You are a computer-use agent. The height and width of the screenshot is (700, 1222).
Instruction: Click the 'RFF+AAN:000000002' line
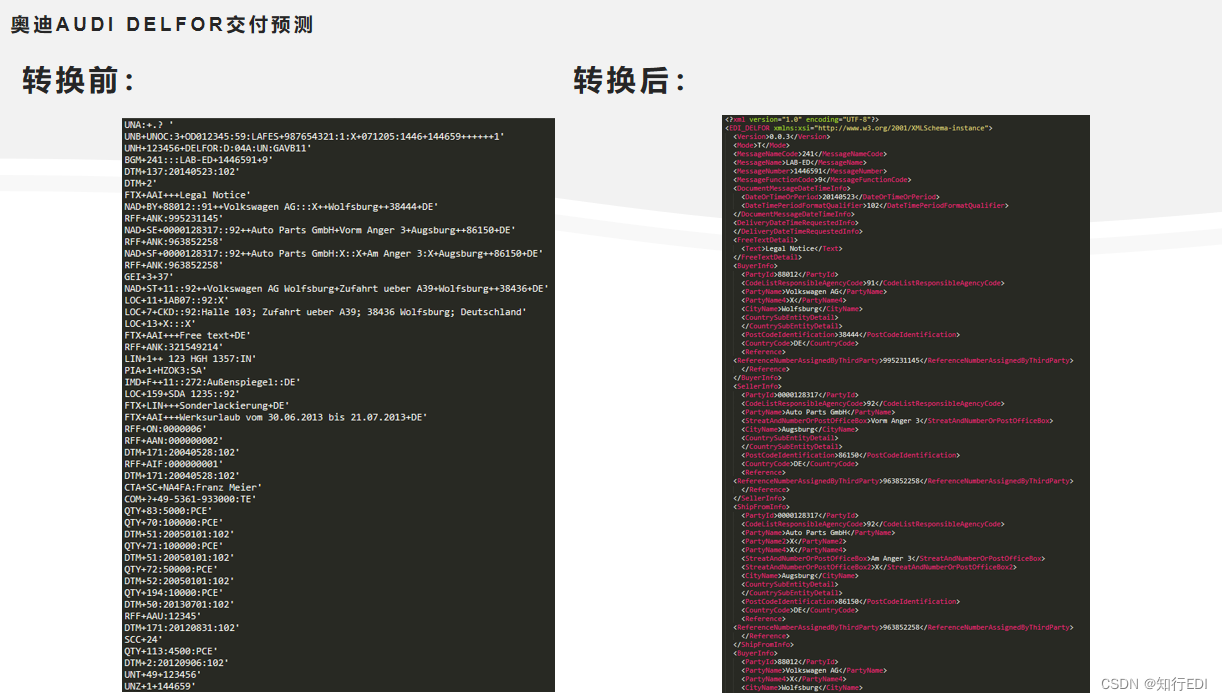[x=174, y=440]
